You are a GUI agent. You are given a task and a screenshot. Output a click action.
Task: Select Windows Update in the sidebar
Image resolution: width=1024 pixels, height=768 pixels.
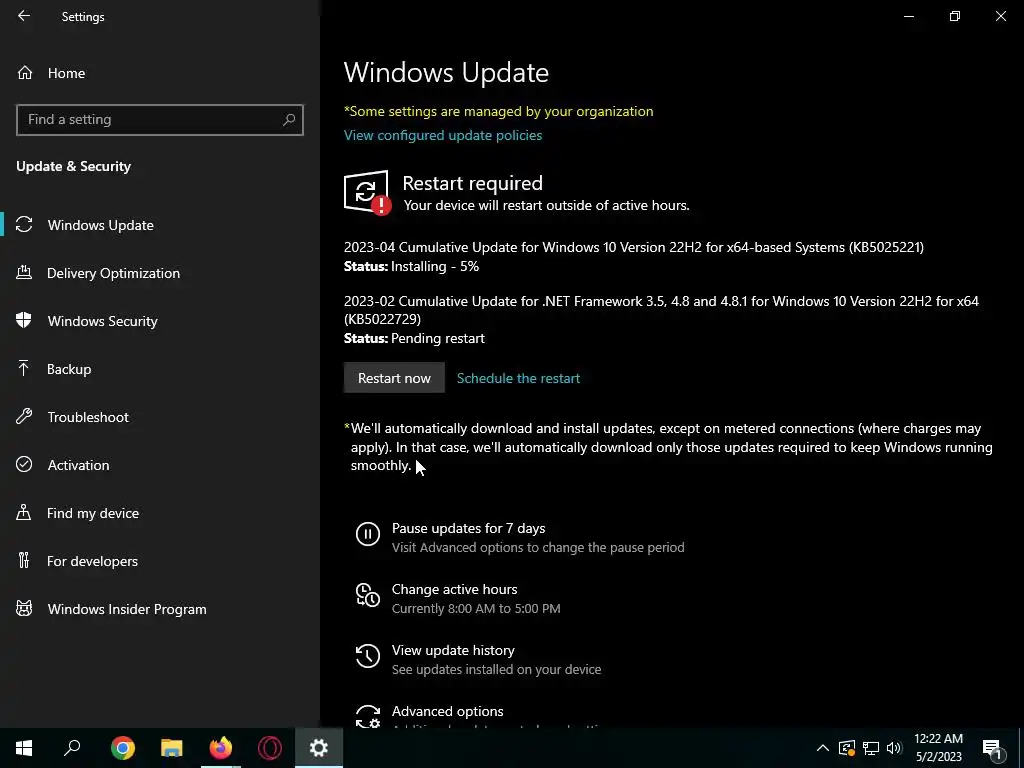coord(101,225)
